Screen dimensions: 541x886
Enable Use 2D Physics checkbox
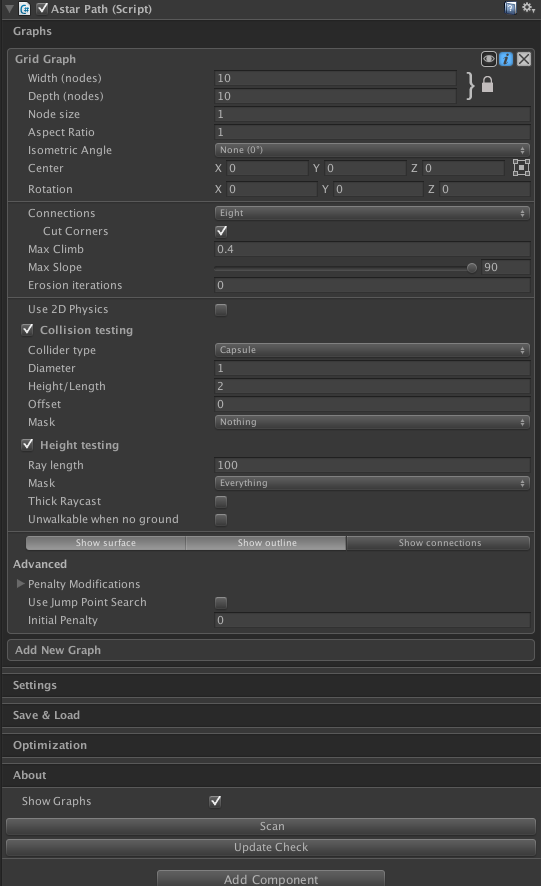coord(221,310)
